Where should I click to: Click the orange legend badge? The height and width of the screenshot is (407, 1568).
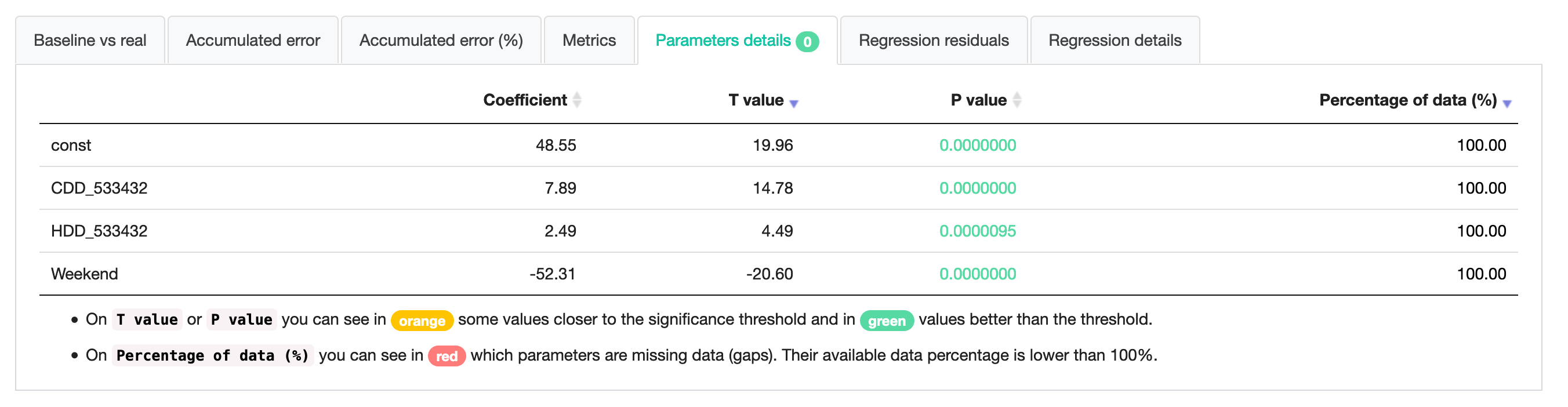point(422,321)
